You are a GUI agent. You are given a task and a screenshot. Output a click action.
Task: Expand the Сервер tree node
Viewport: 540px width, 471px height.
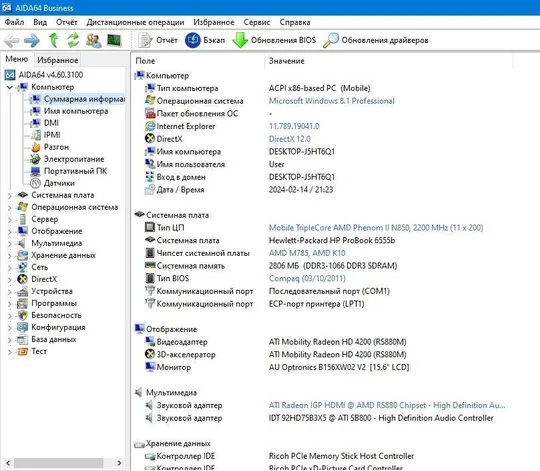click(9, 220)
